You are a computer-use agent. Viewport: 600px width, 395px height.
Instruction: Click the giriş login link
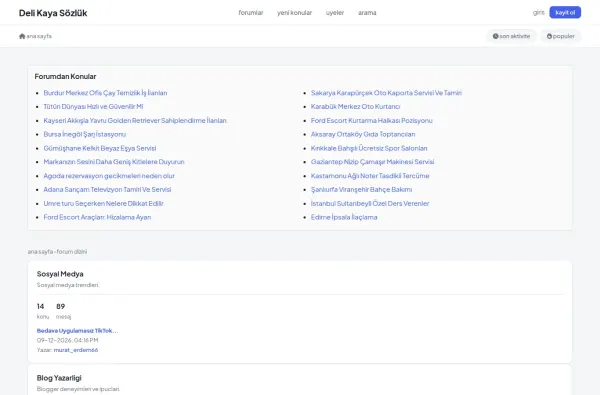[538, 13]
